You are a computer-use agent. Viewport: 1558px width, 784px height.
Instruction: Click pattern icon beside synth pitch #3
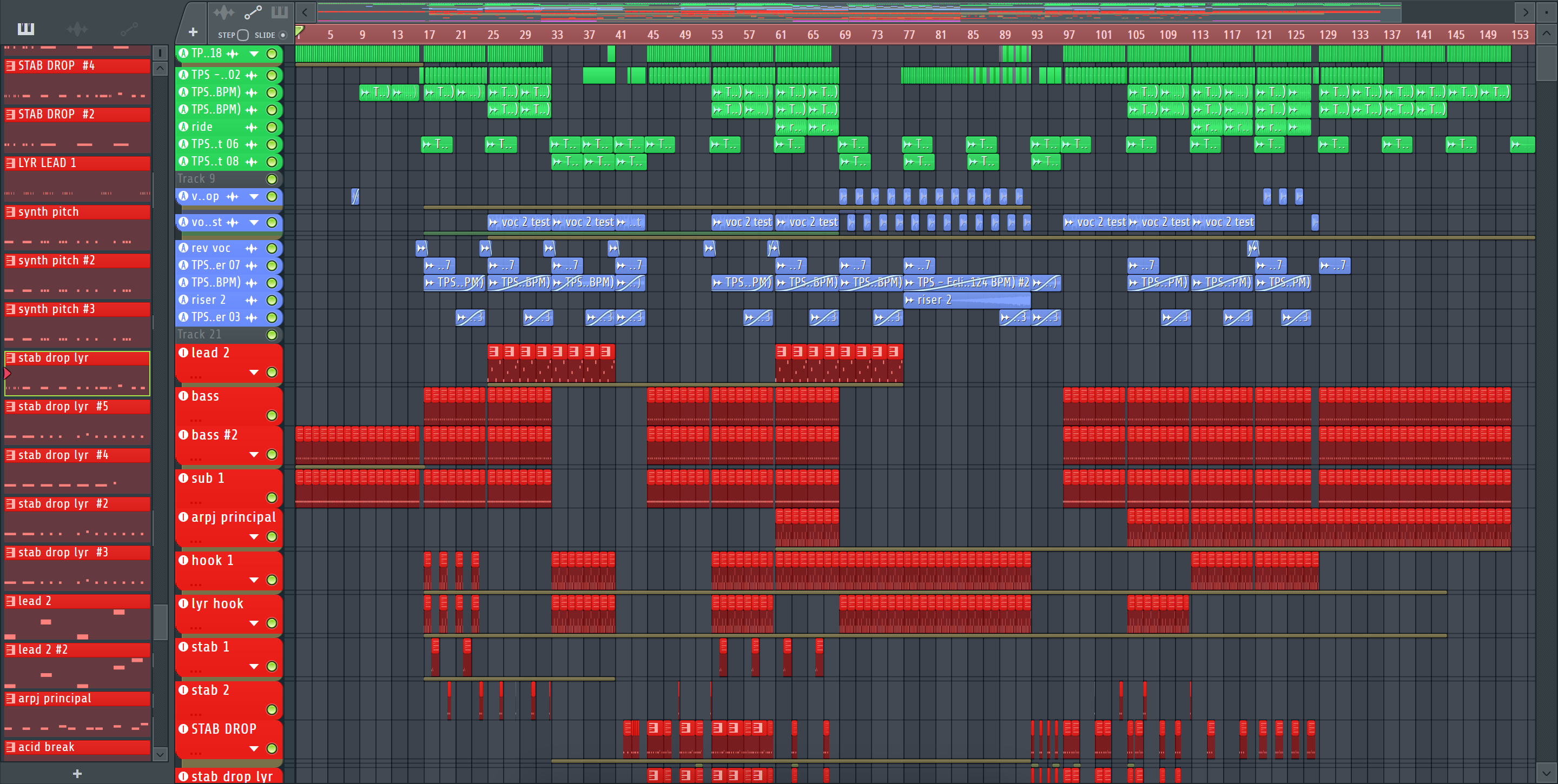[x=10, y=309]
